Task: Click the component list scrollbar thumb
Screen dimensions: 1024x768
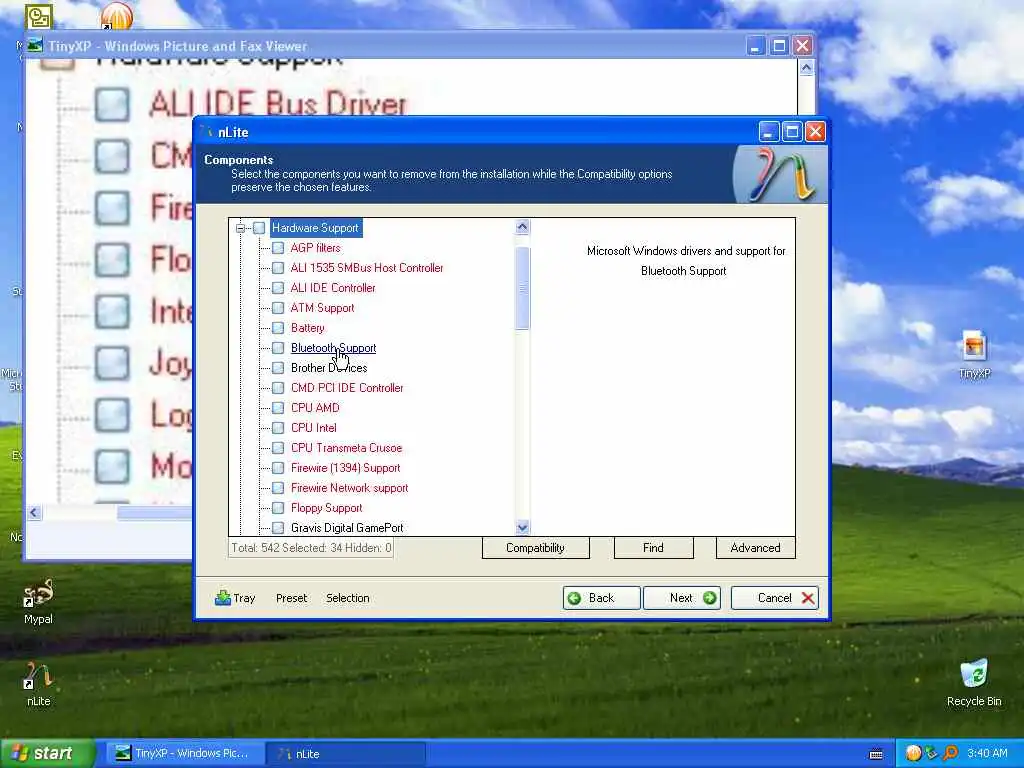Action: [x=522, y=288]
